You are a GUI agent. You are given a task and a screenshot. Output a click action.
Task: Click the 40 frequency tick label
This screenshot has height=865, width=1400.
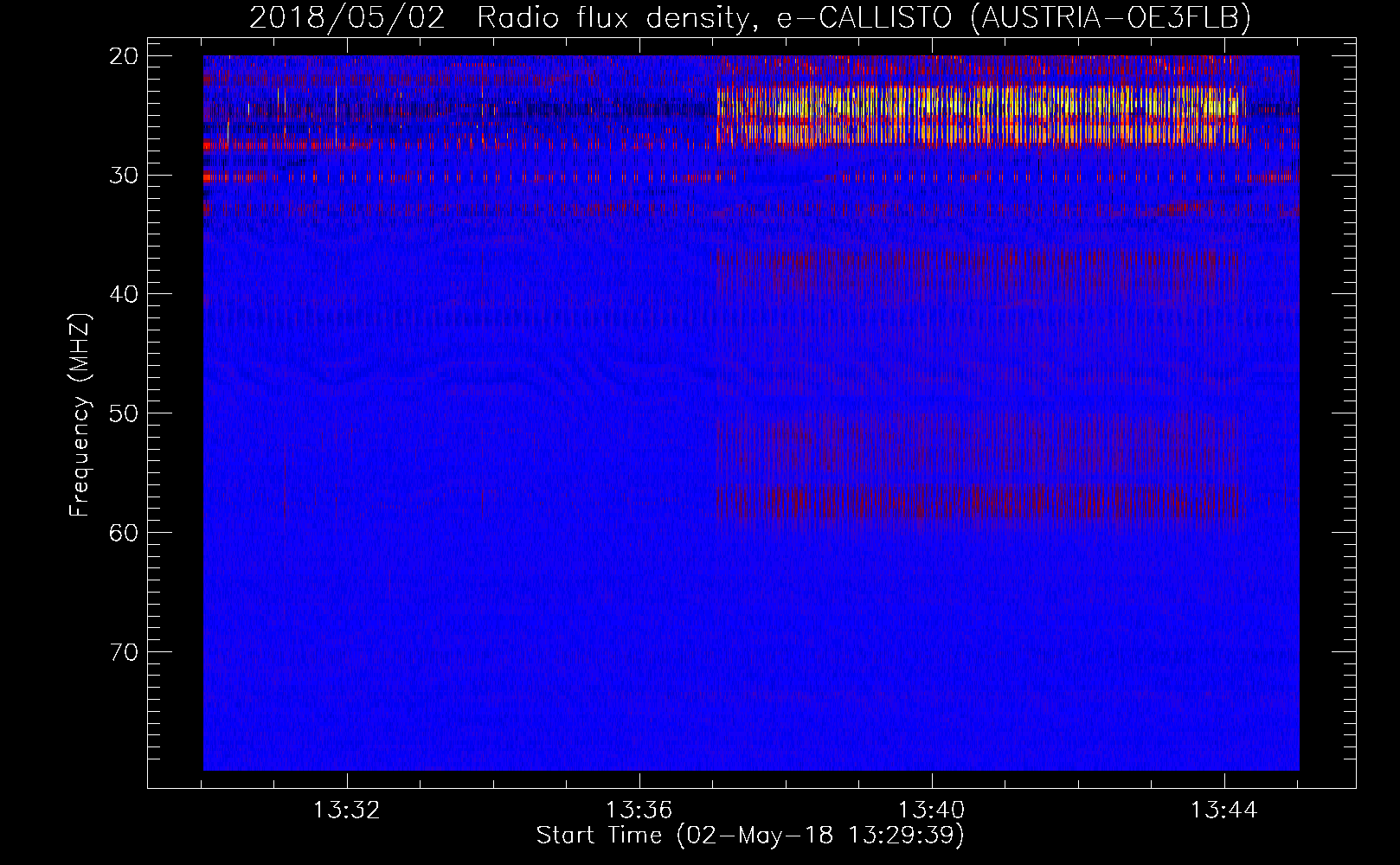tap(125, 294)
